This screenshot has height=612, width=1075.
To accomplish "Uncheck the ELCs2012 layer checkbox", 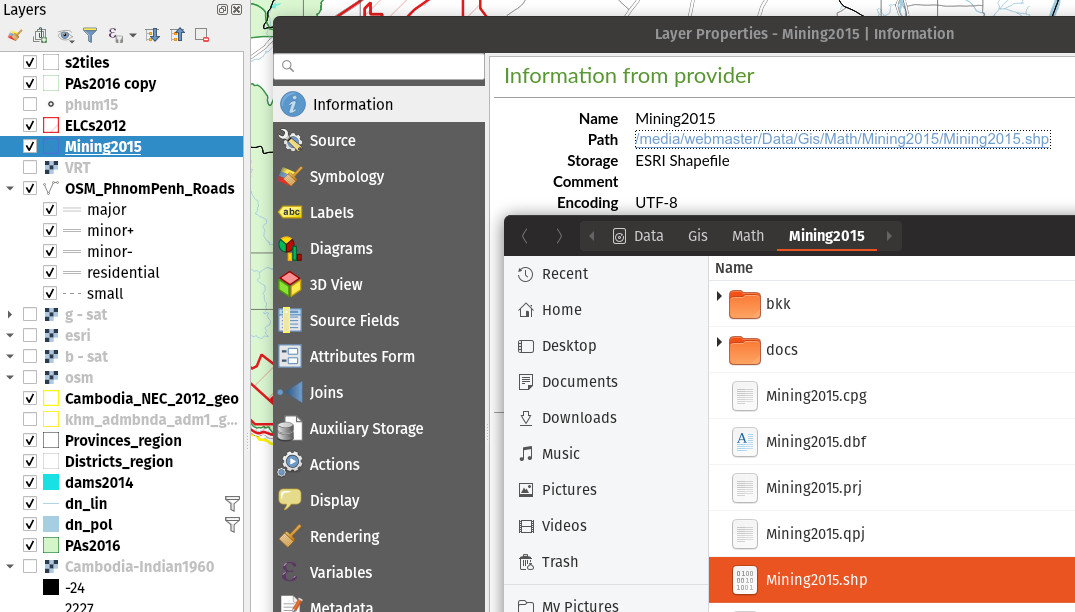I will point(30,126).
